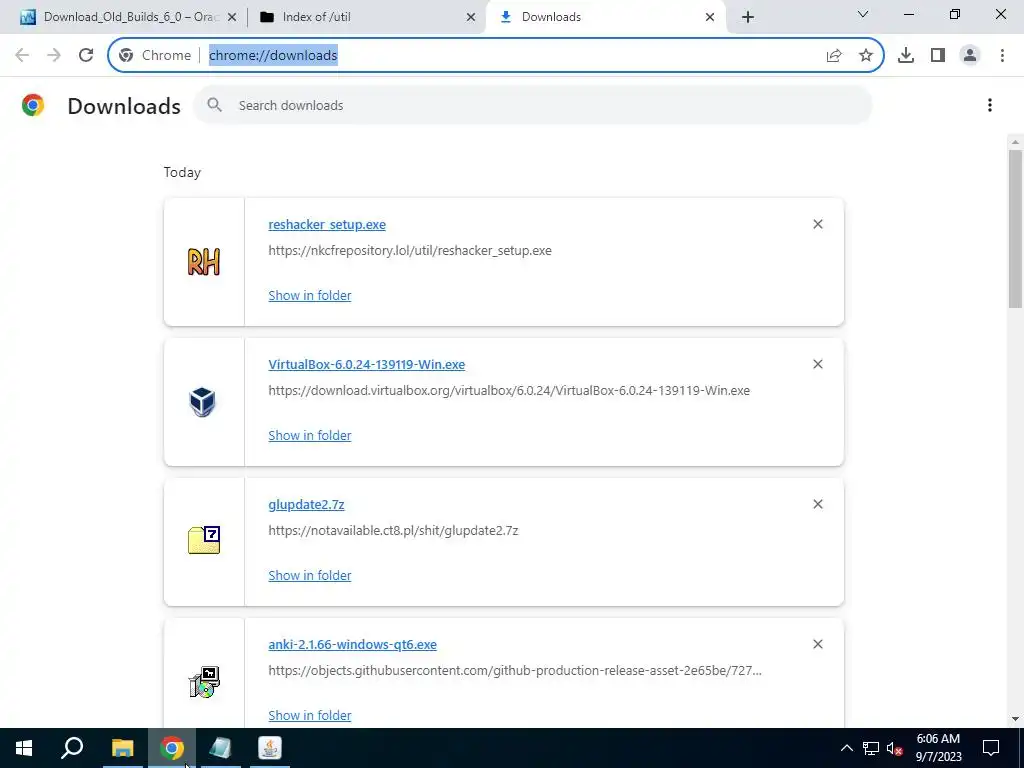Open a new browser tab
Viewport: 1024px width, 768px height.
(748, 17)
